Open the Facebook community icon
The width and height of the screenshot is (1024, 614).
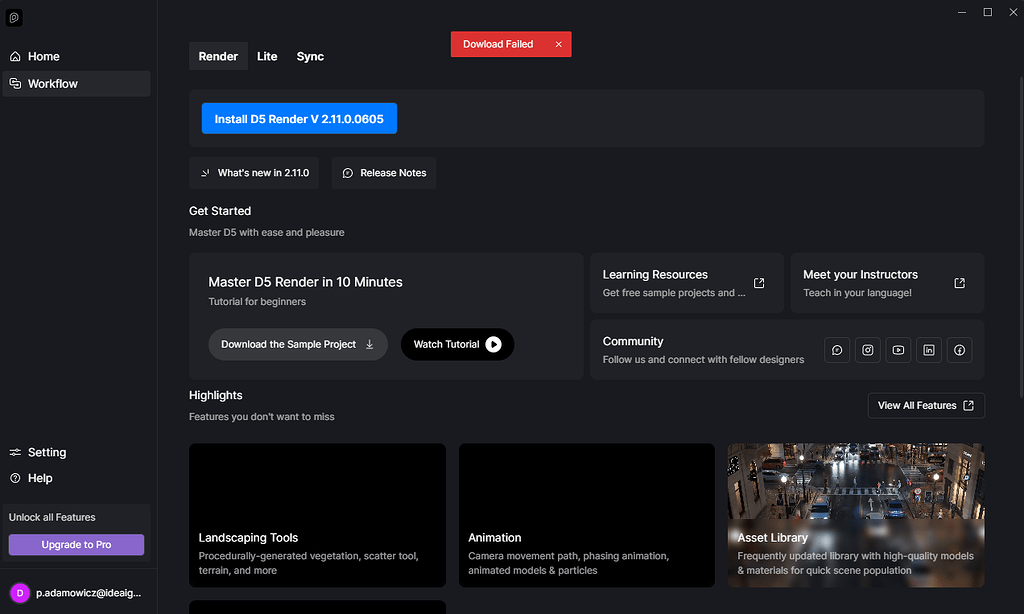coord(958,349)
